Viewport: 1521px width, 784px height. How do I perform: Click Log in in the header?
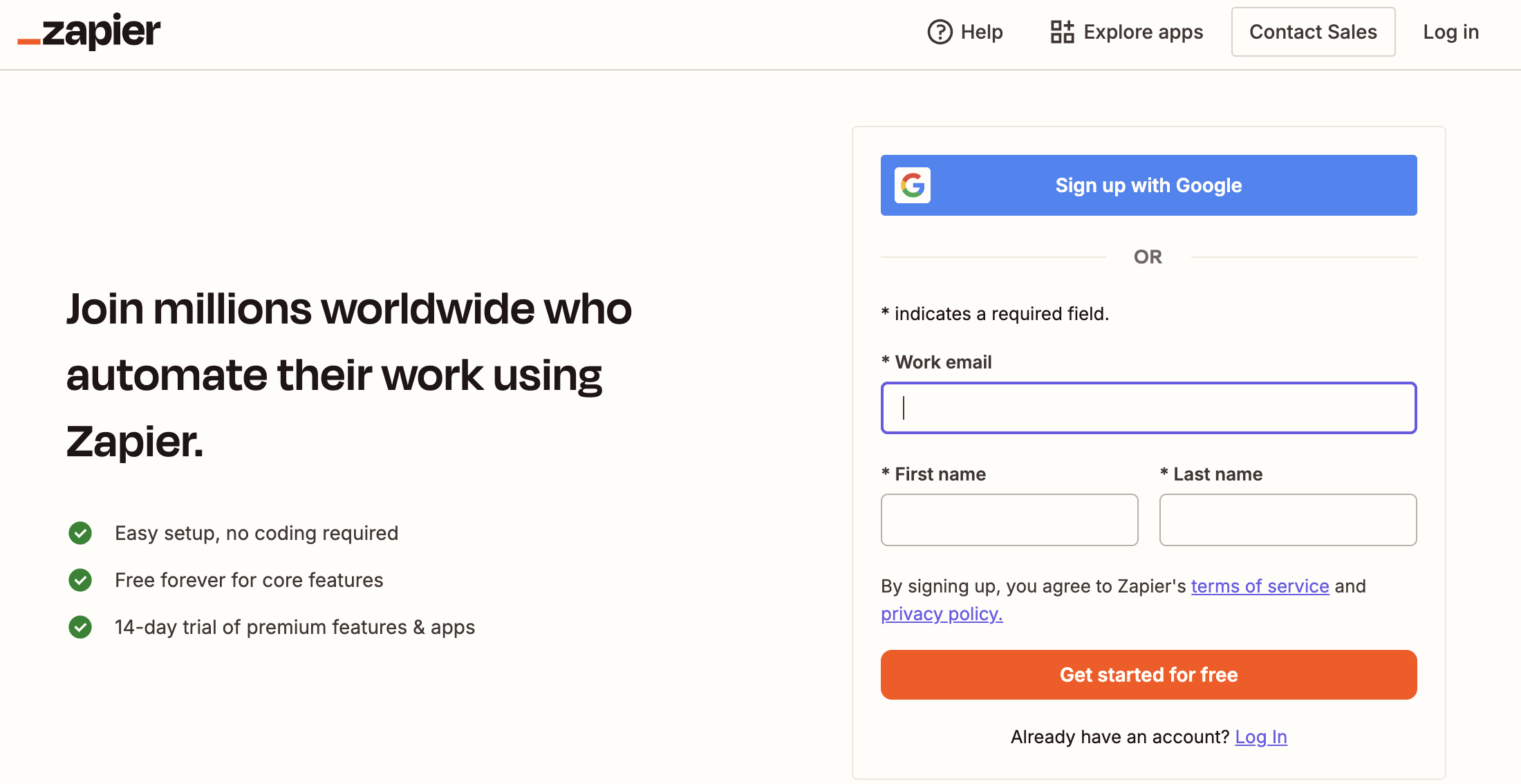[x=1450, y=32]
